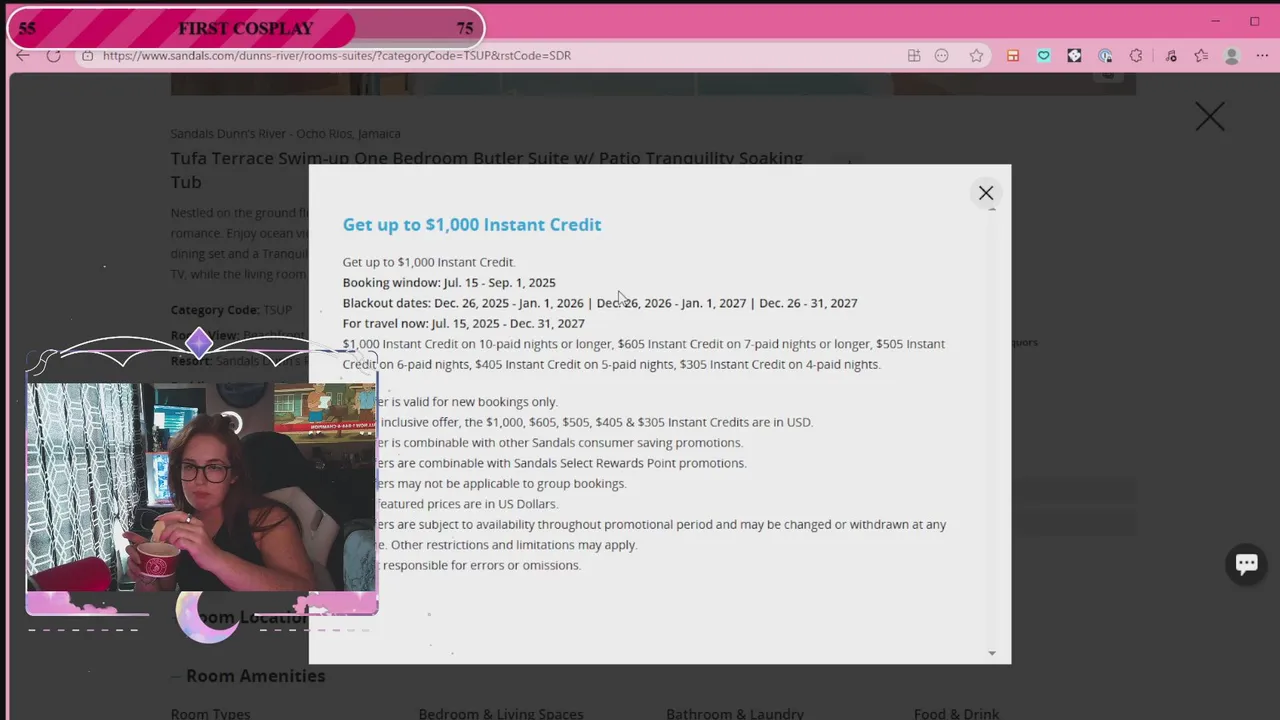Click the 'For travel now: Jul. 15, 2025' line

tap(463, 324)
